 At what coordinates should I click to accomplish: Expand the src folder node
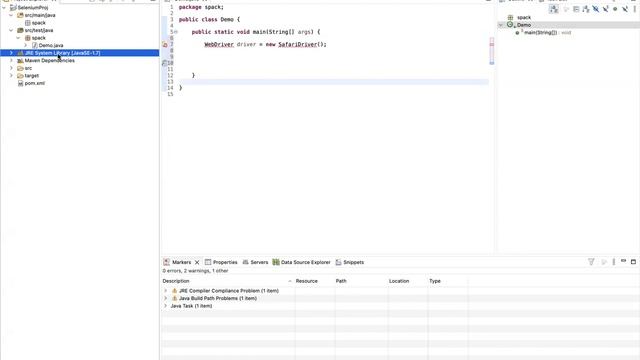pos(11,68)
